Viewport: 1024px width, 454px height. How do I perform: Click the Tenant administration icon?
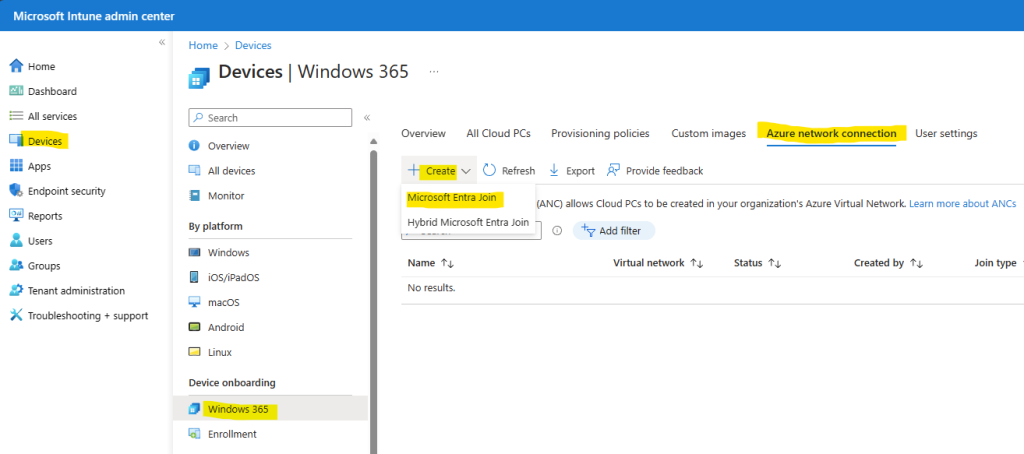click(x=16, y=290)
